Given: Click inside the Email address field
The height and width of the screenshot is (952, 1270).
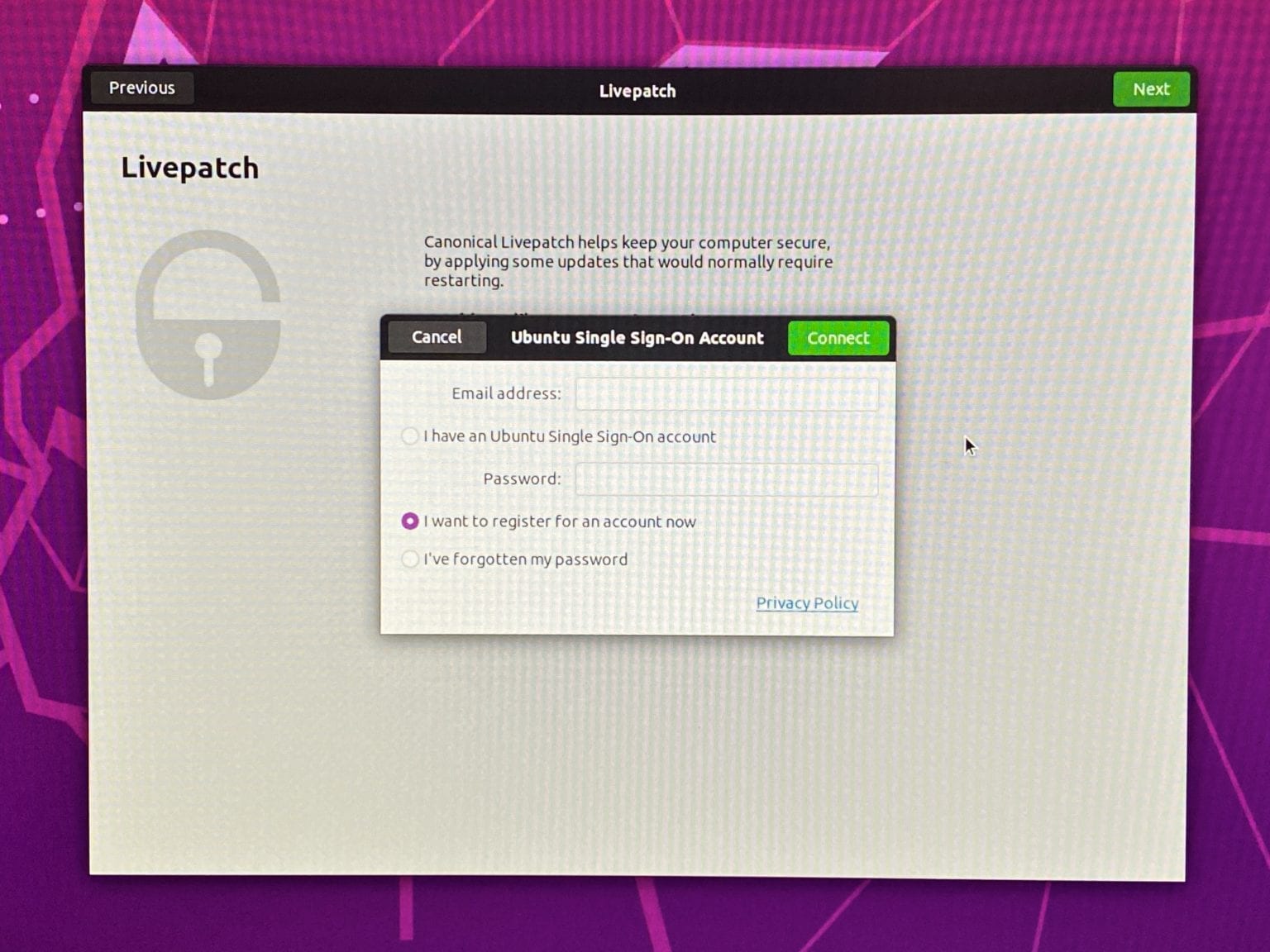Looking at the screenshot, I should point(726,394).
